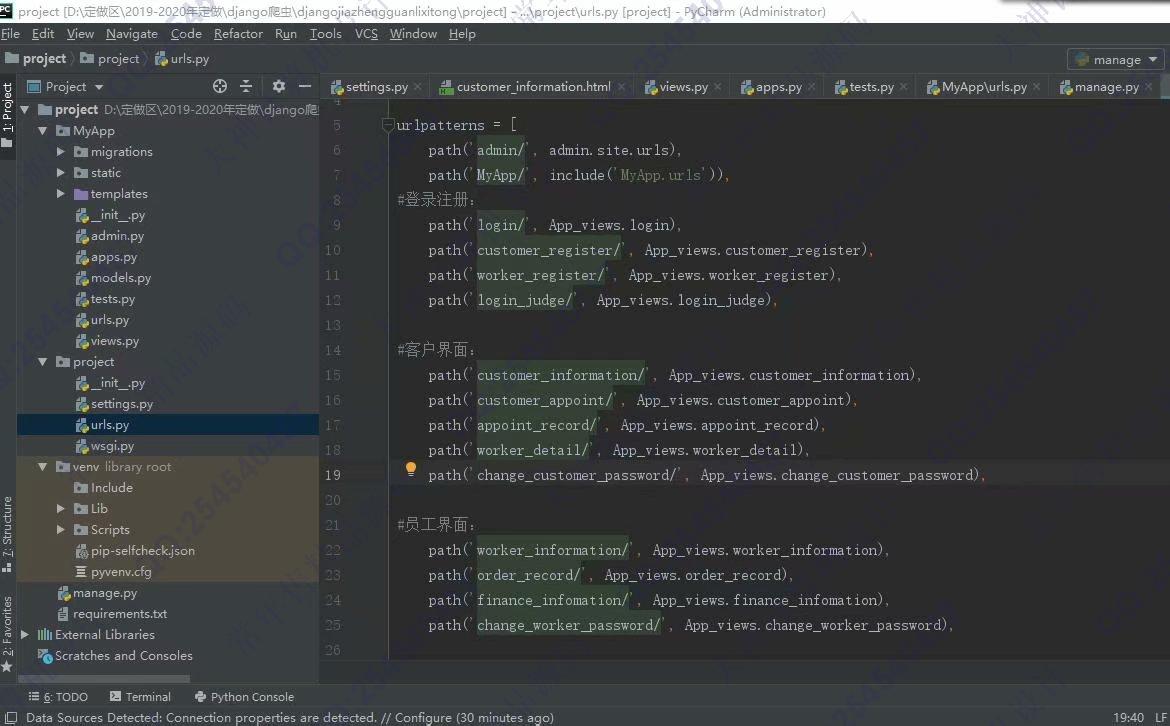1170x726 pixels.
Task: Click the fold marker beside urlpatterns
Action: pyautogui.click(x=388, y=125)
